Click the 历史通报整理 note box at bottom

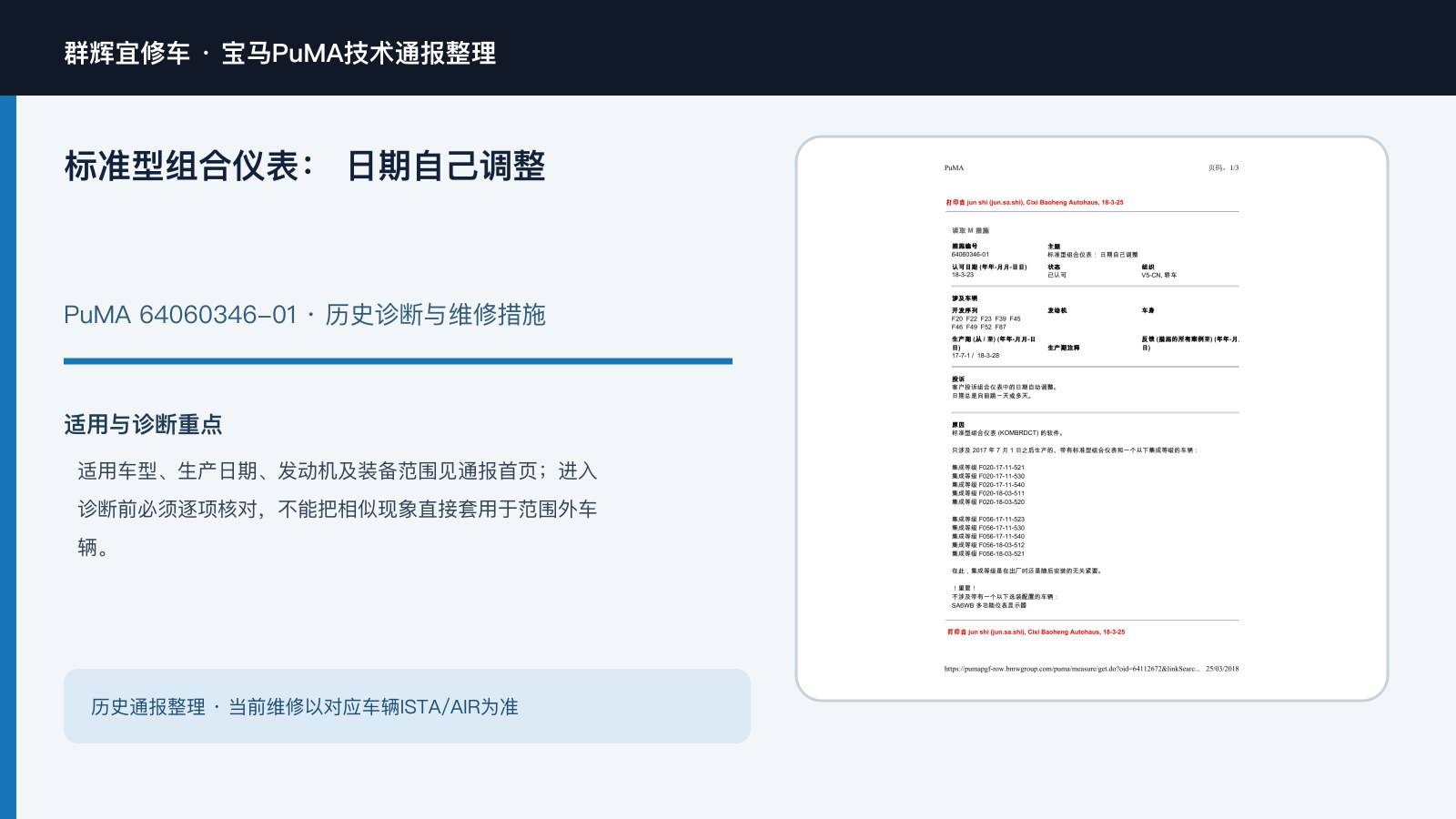[407, 706]
